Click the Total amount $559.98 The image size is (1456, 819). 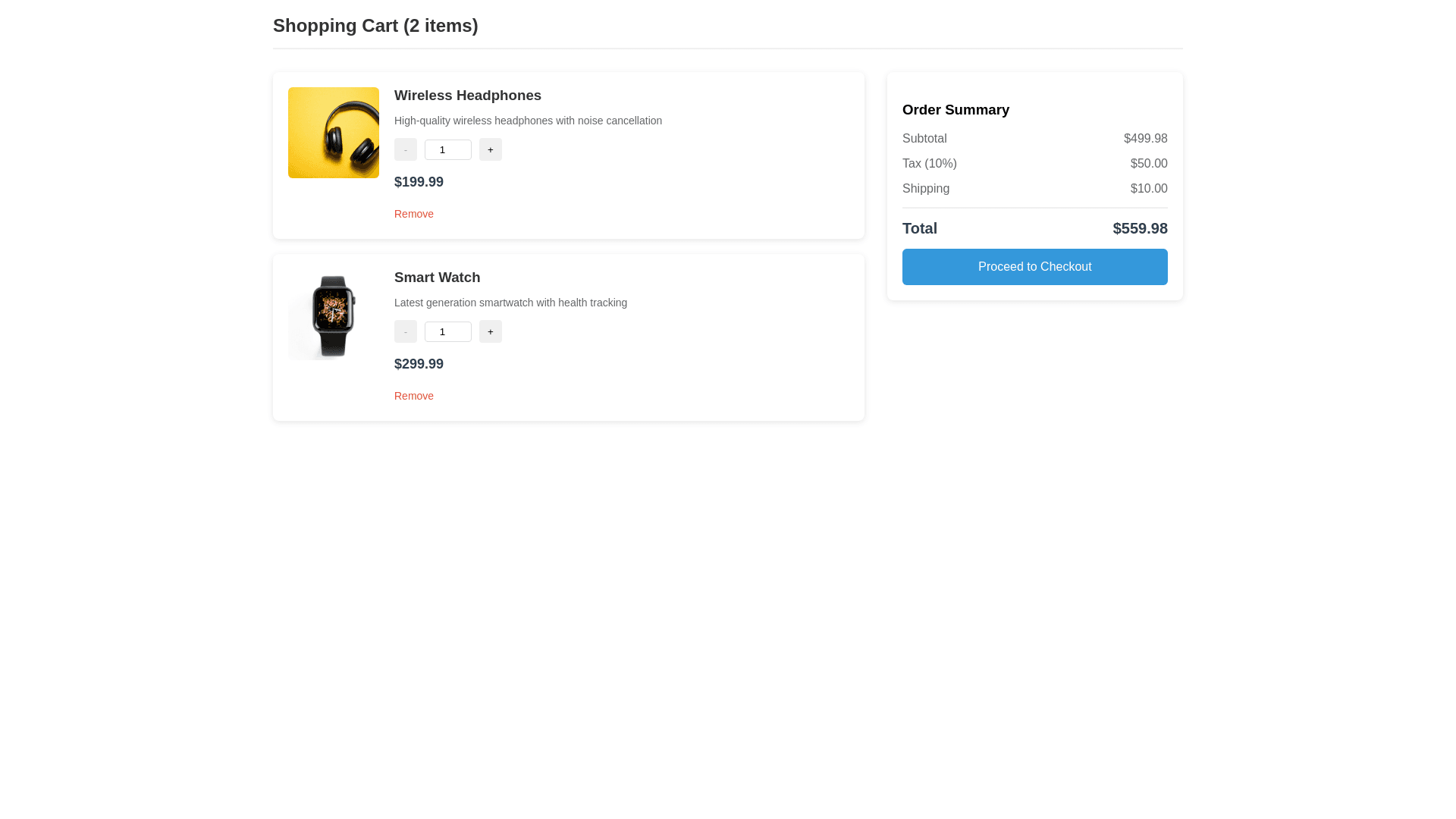1140,228
